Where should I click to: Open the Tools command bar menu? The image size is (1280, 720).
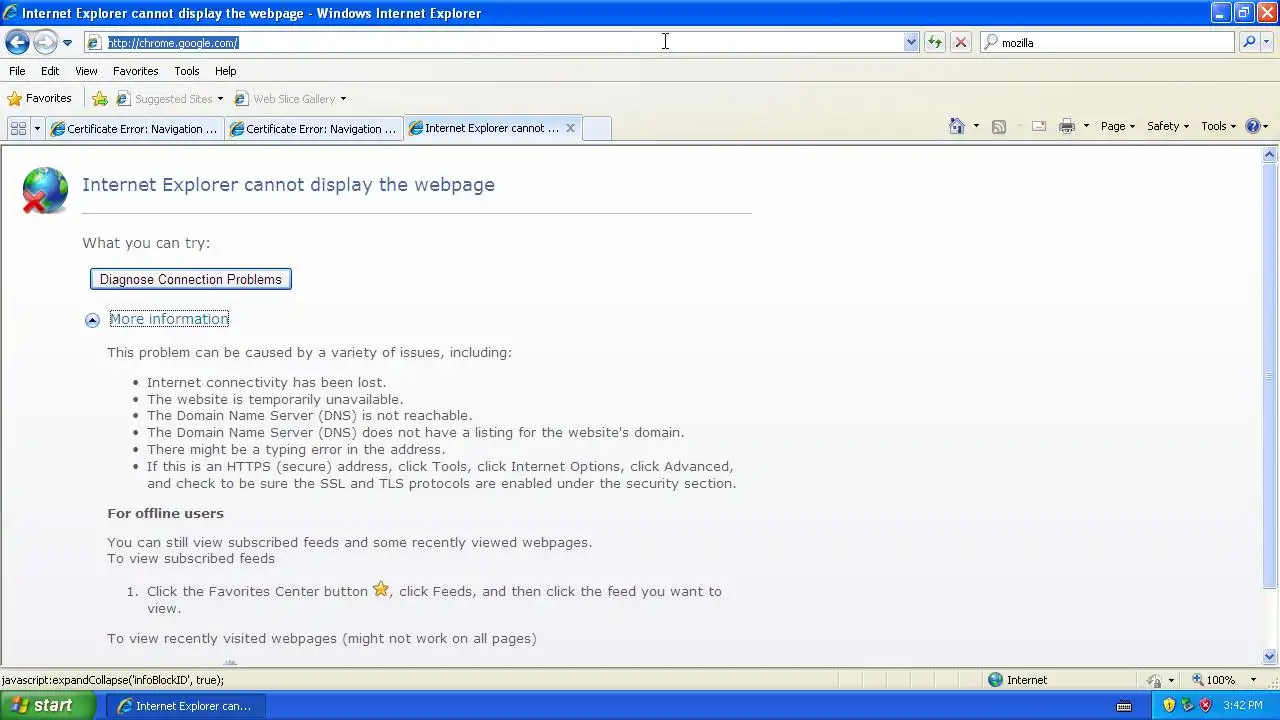1218,126
